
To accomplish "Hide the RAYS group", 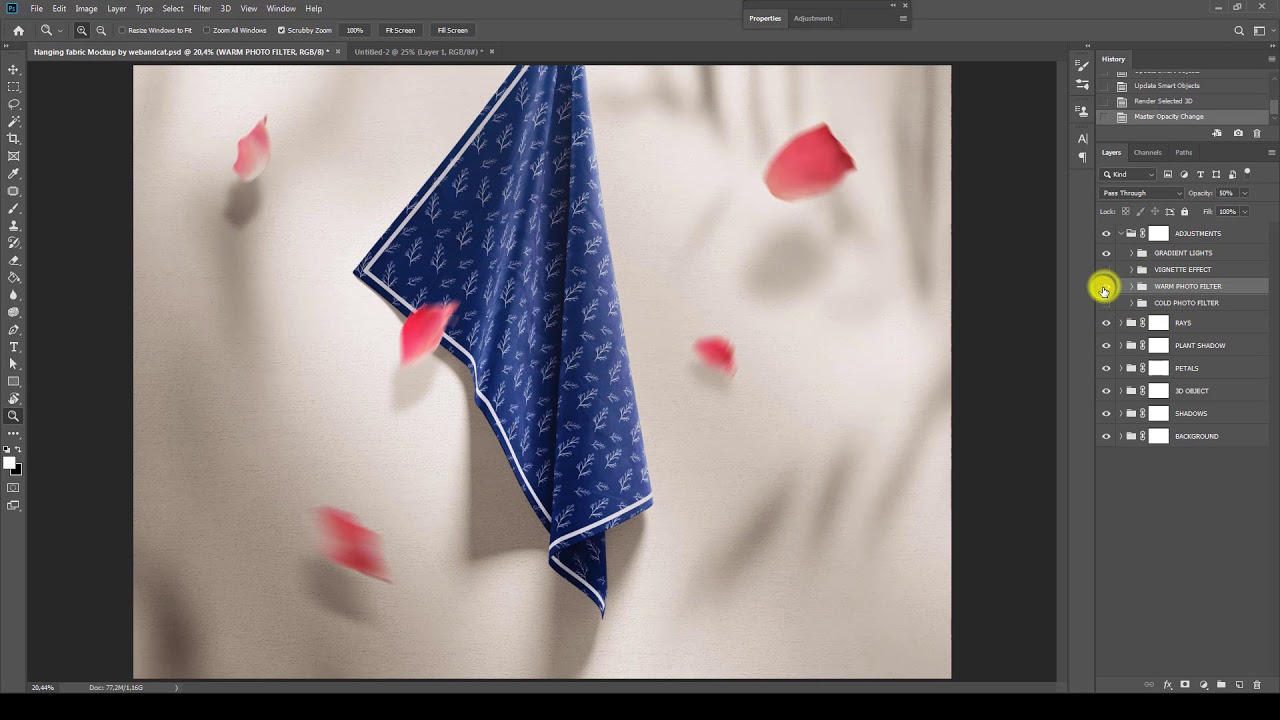I will [1106, 323].
